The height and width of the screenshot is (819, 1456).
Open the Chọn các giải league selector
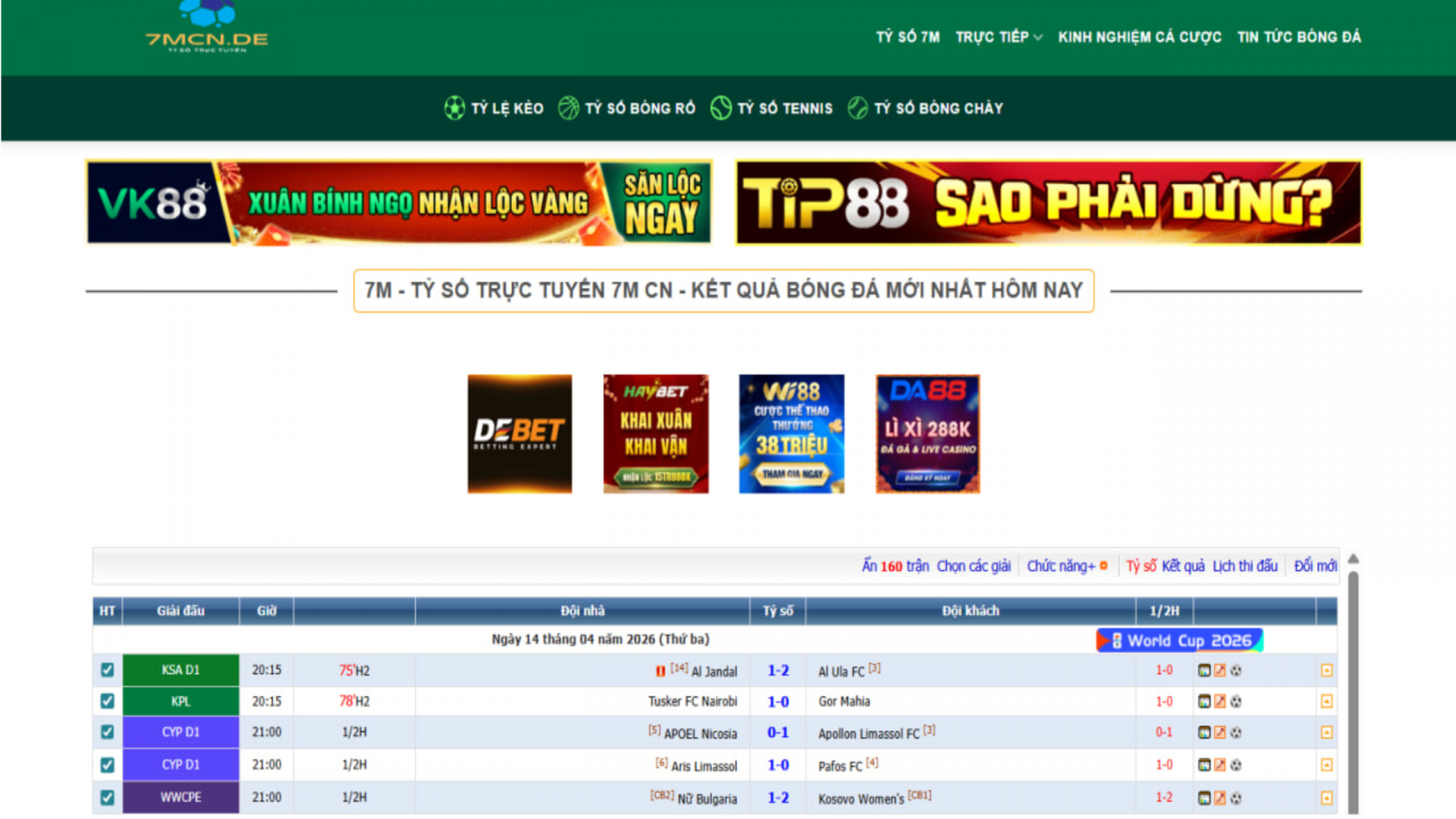[x=973, y=566]
